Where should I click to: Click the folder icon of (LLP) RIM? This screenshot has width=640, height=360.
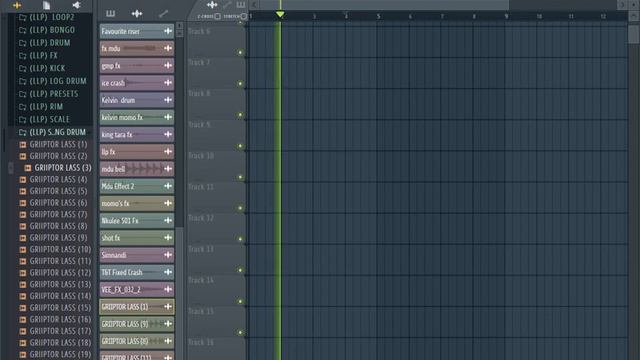[x=23, y=107]
